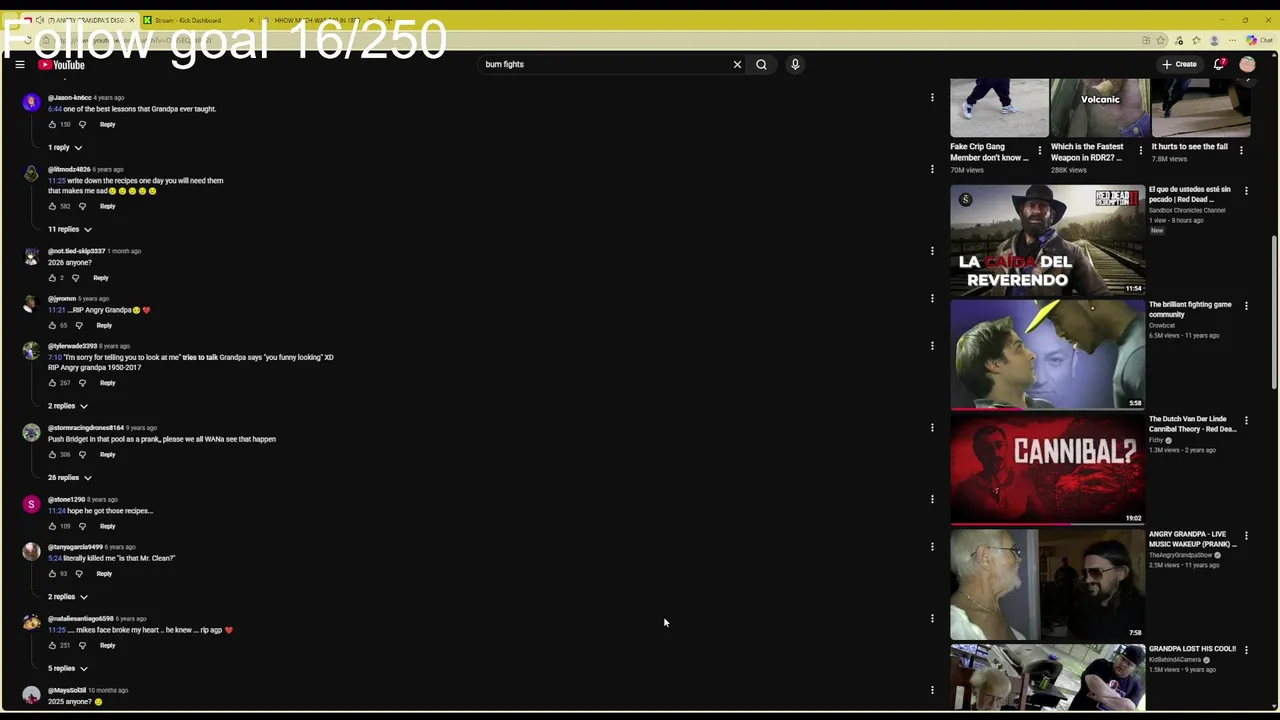Viewport: 1280px width, 720px height.
Task: Open options menu for @nataliesantiago6598 comment
Action: (x=932, y=618)
